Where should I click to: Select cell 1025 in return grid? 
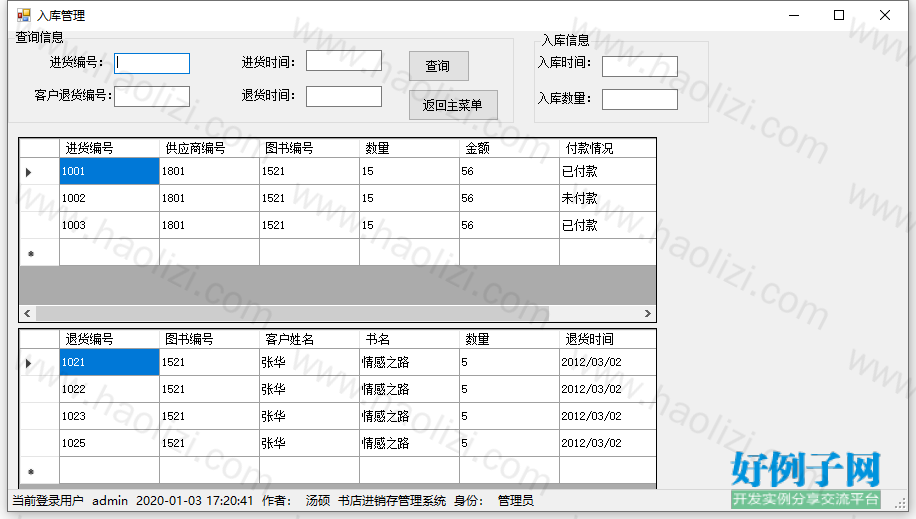click(109, 443)
